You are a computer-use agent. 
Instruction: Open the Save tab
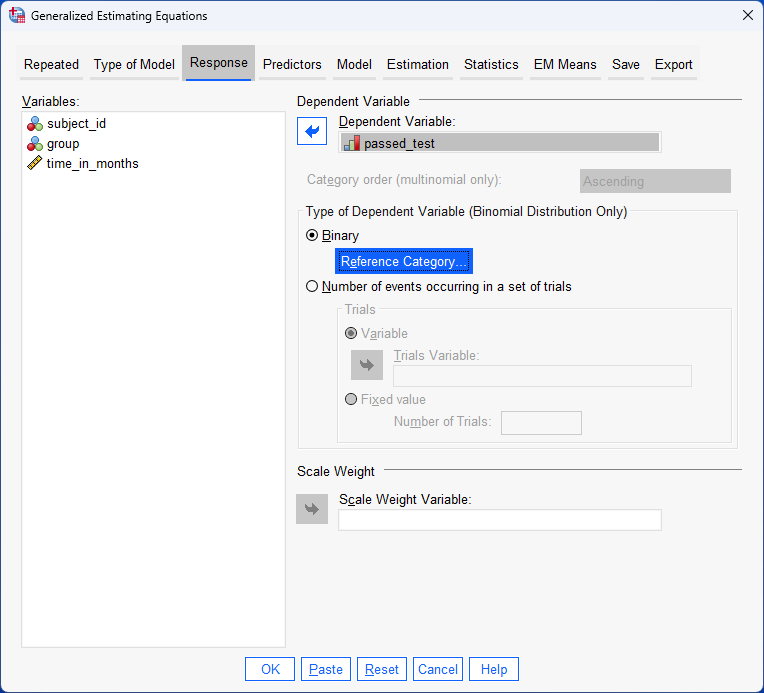coord(626,64)
